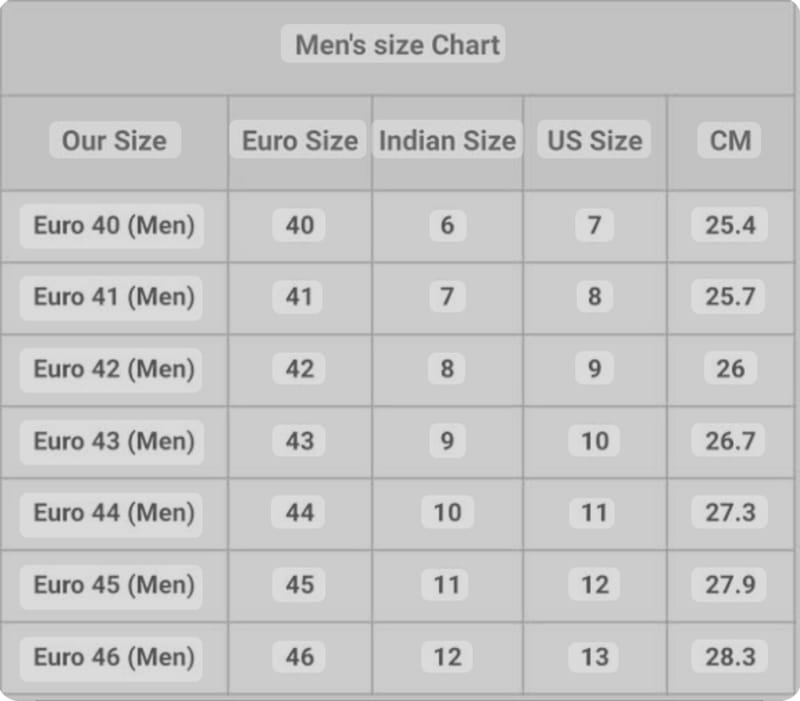Click the Men's size Chart title
Viewport: 800px width, 701px height.
(x=397, y=45)
